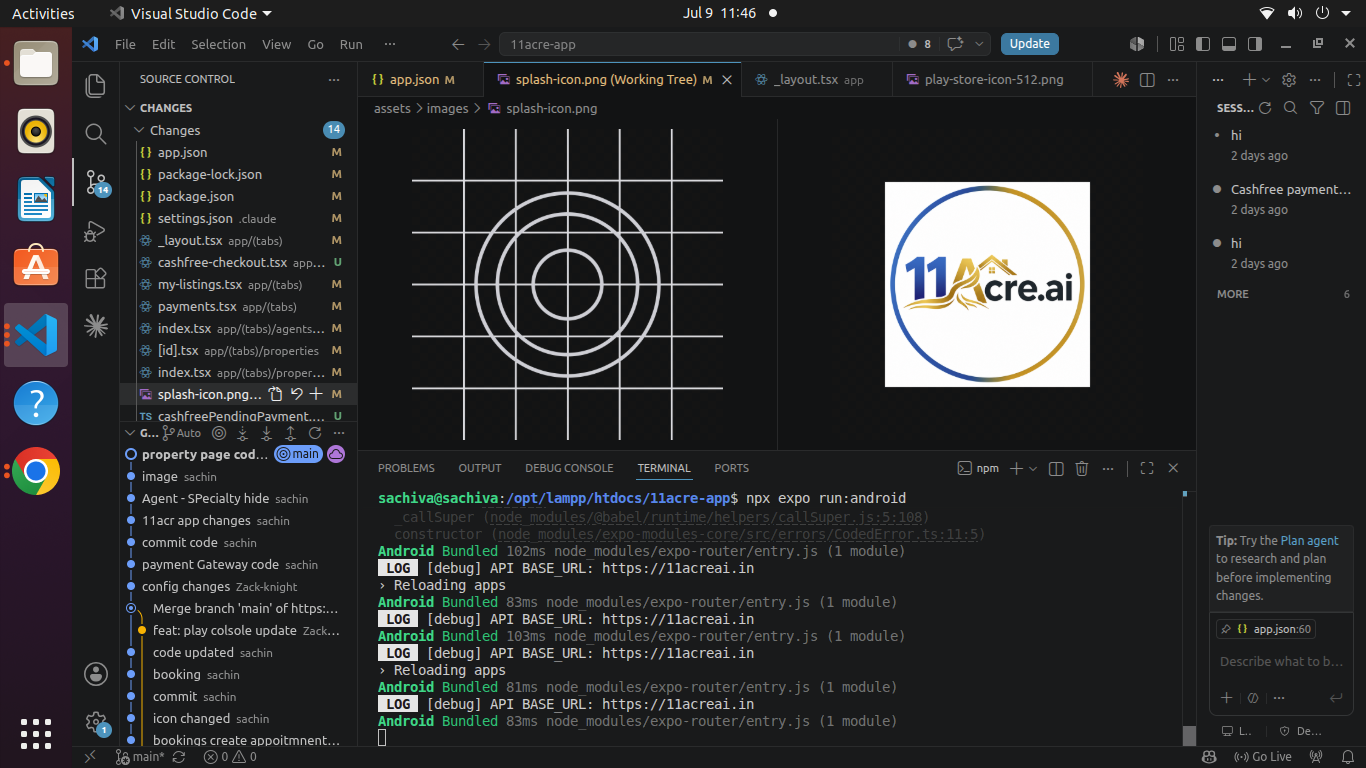The image size is (1366, 768).
Task: Toggle sessions sidebar layout icon
Action: pos(1343,108)
